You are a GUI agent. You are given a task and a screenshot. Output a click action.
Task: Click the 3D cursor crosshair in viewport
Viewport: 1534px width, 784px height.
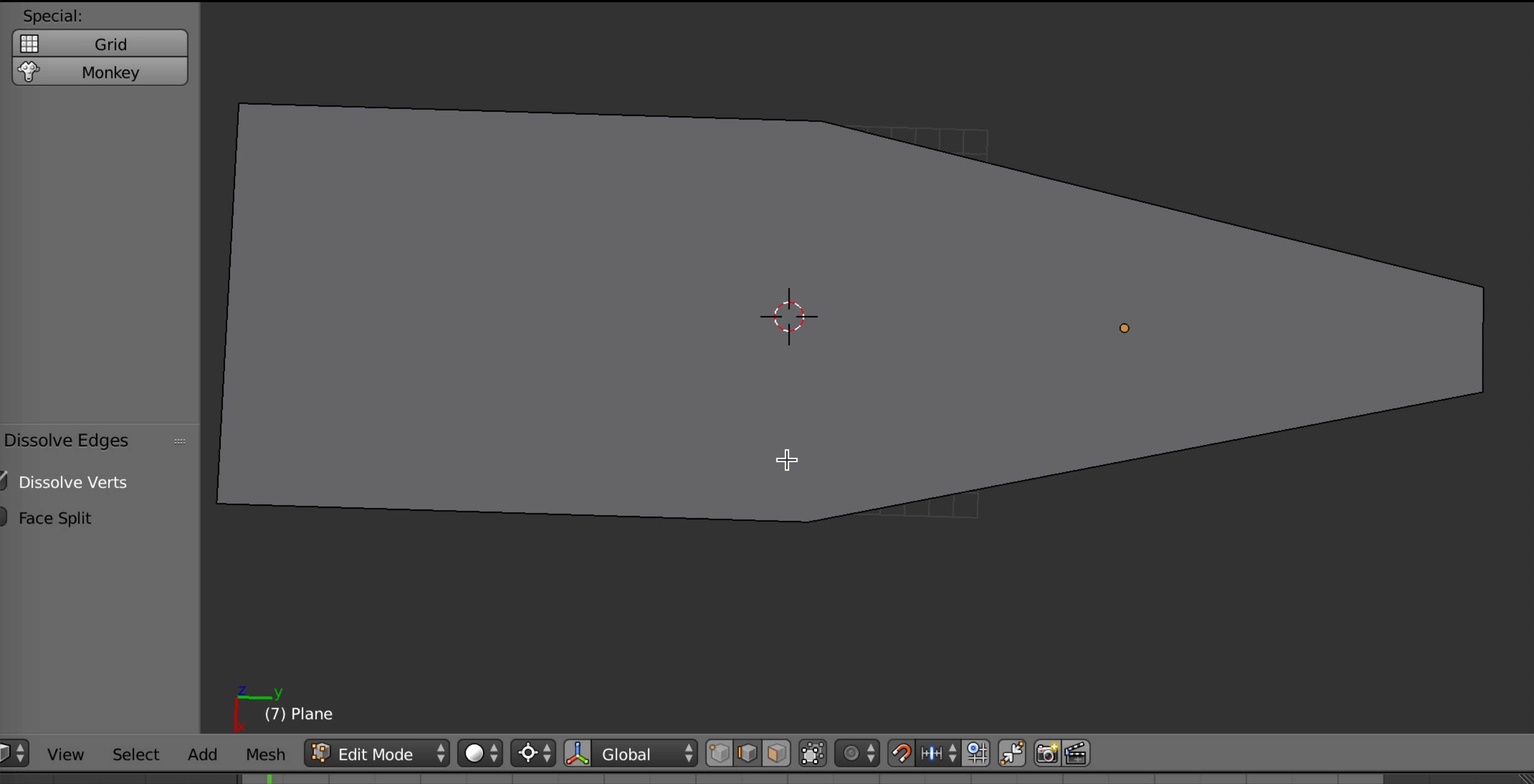click(789, 317)
